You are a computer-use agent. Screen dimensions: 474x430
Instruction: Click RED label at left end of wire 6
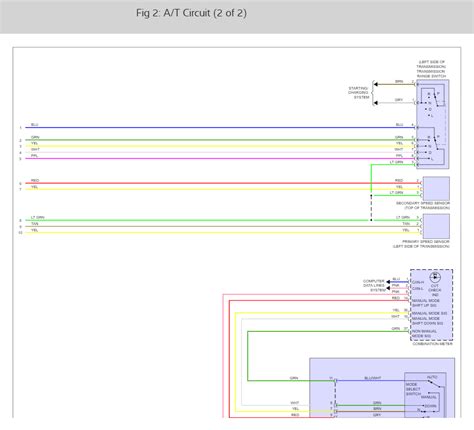pyautogui.click(x=35, y=180)
